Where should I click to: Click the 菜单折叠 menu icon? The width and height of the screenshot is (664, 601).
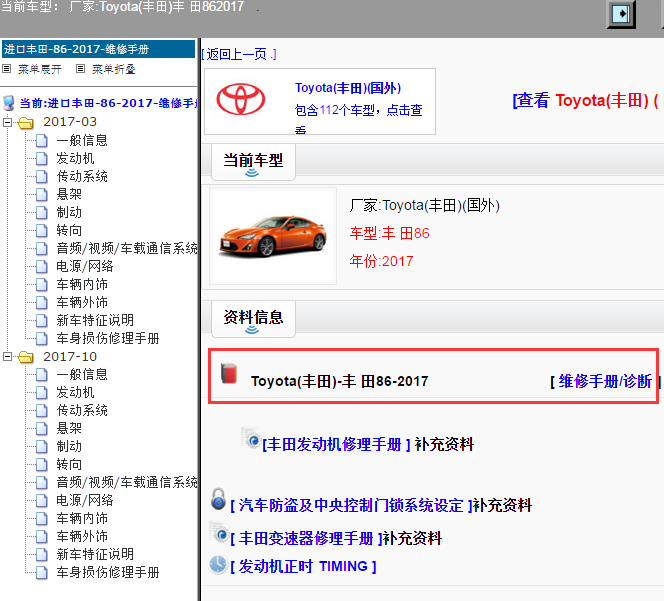pyautogui.click(x=80, y=69)
